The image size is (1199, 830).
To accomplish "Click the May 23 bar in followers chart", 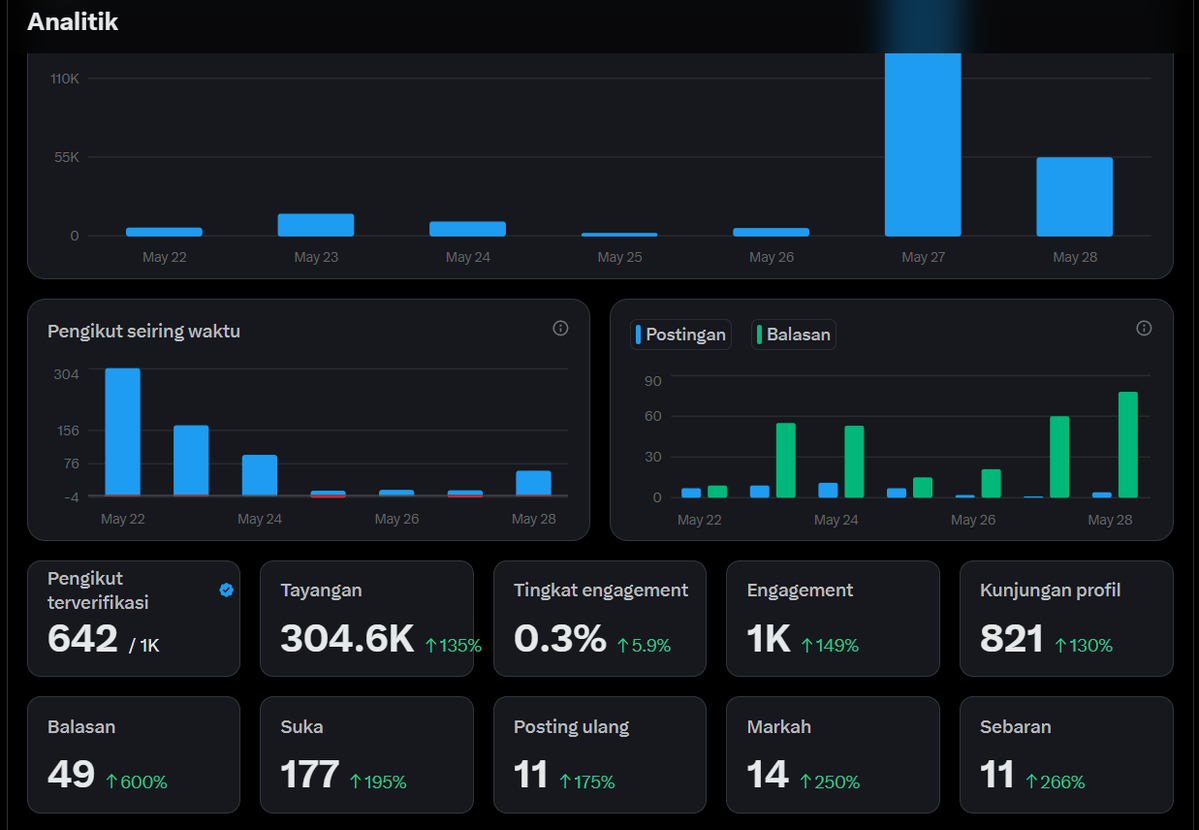I will click(x=191, y=461).
